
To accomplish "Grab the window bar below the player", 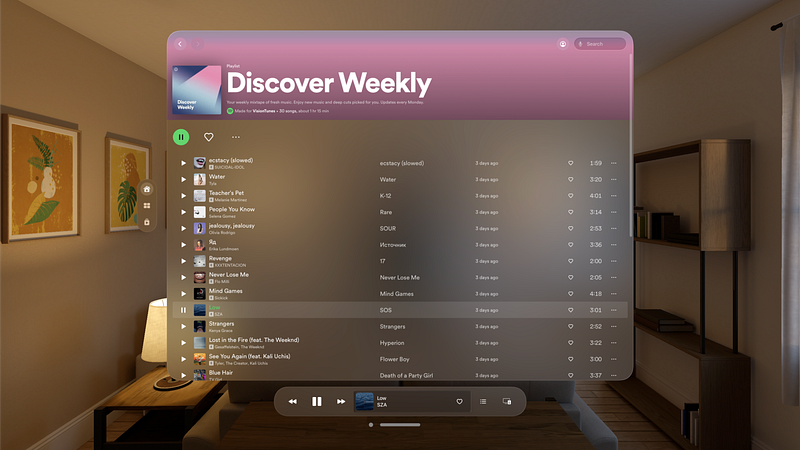I will click(400, 424).
